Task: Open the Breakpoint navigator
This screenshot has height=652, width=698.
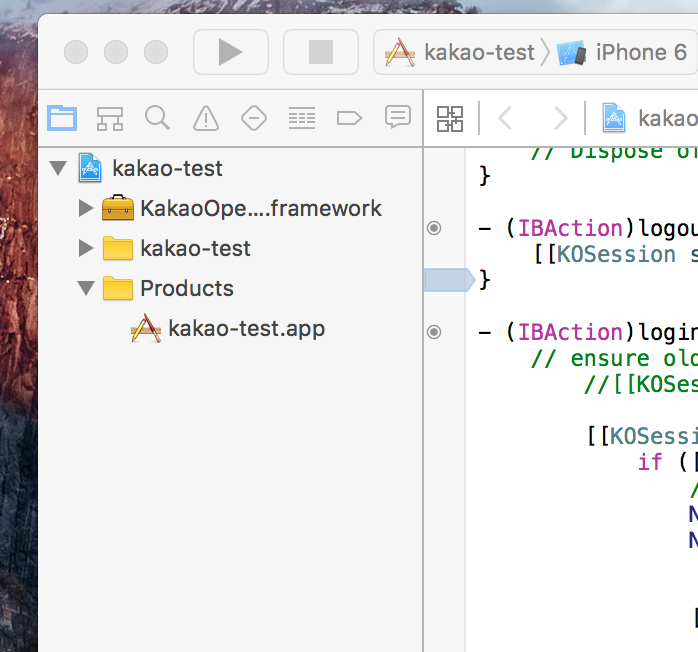Action: [x=349, y=118]
